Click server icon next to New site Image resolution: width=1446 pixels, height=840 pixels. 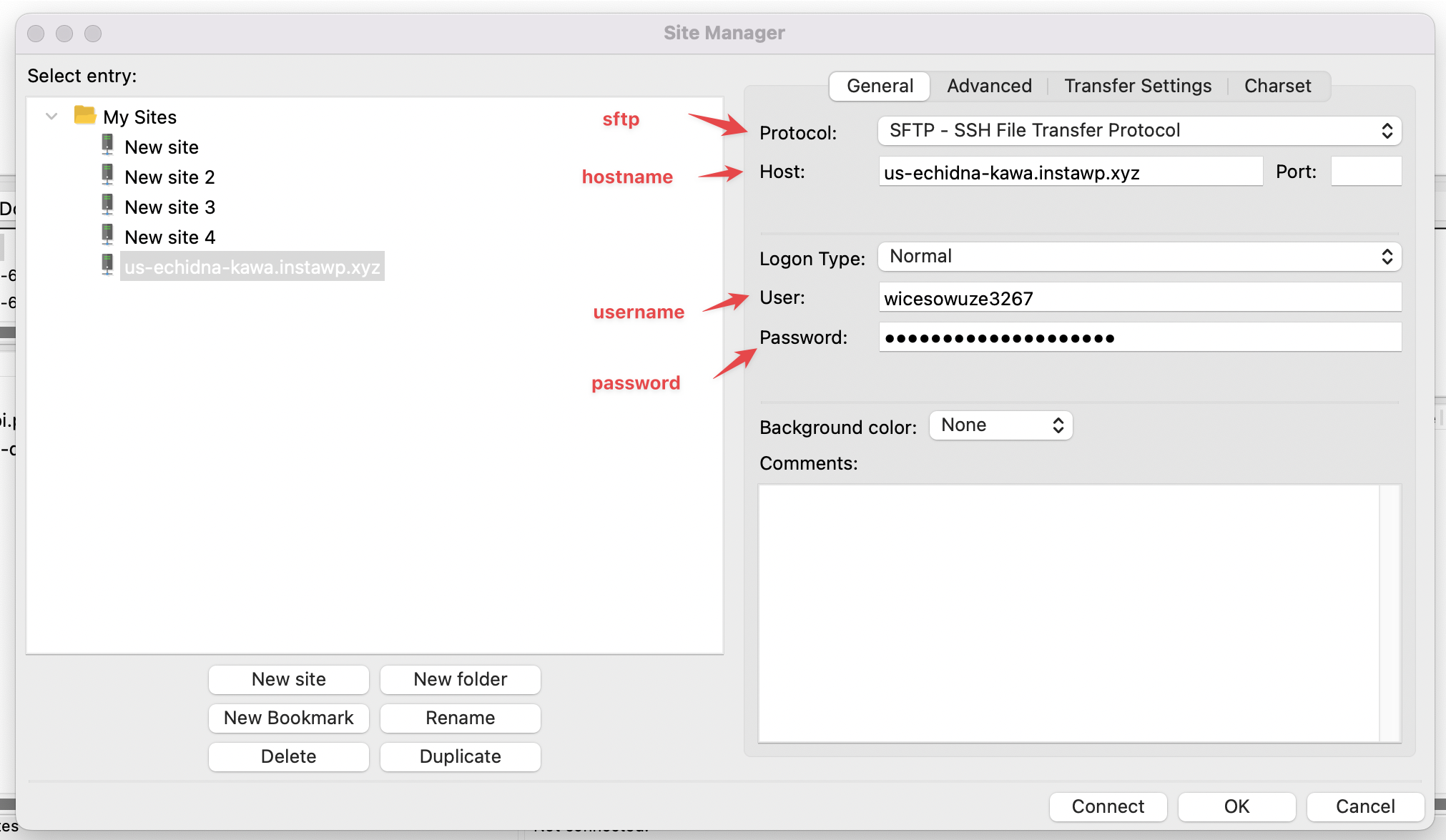point(107,146)
